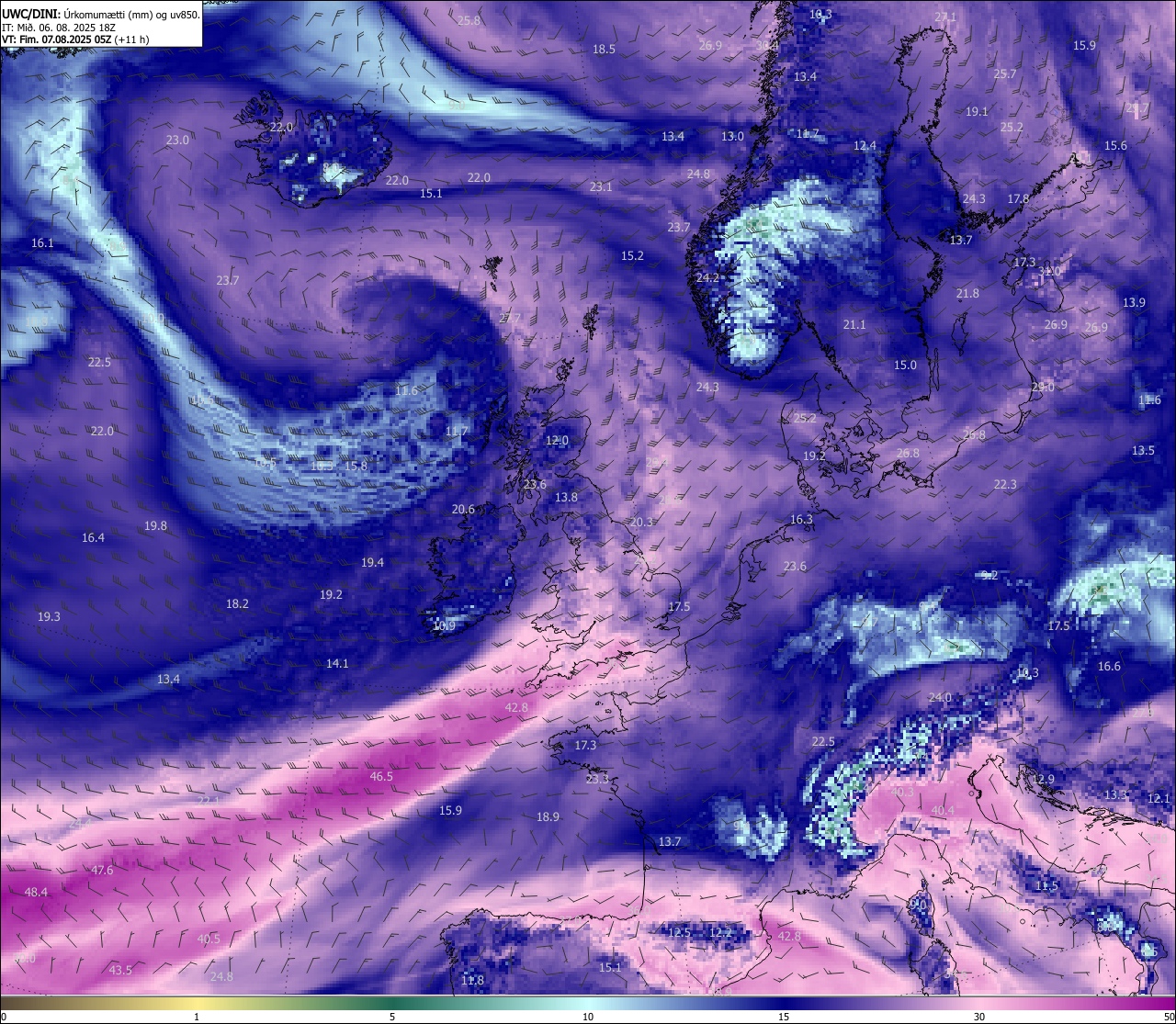Click the 13.8 map value

tap(566, 497)
